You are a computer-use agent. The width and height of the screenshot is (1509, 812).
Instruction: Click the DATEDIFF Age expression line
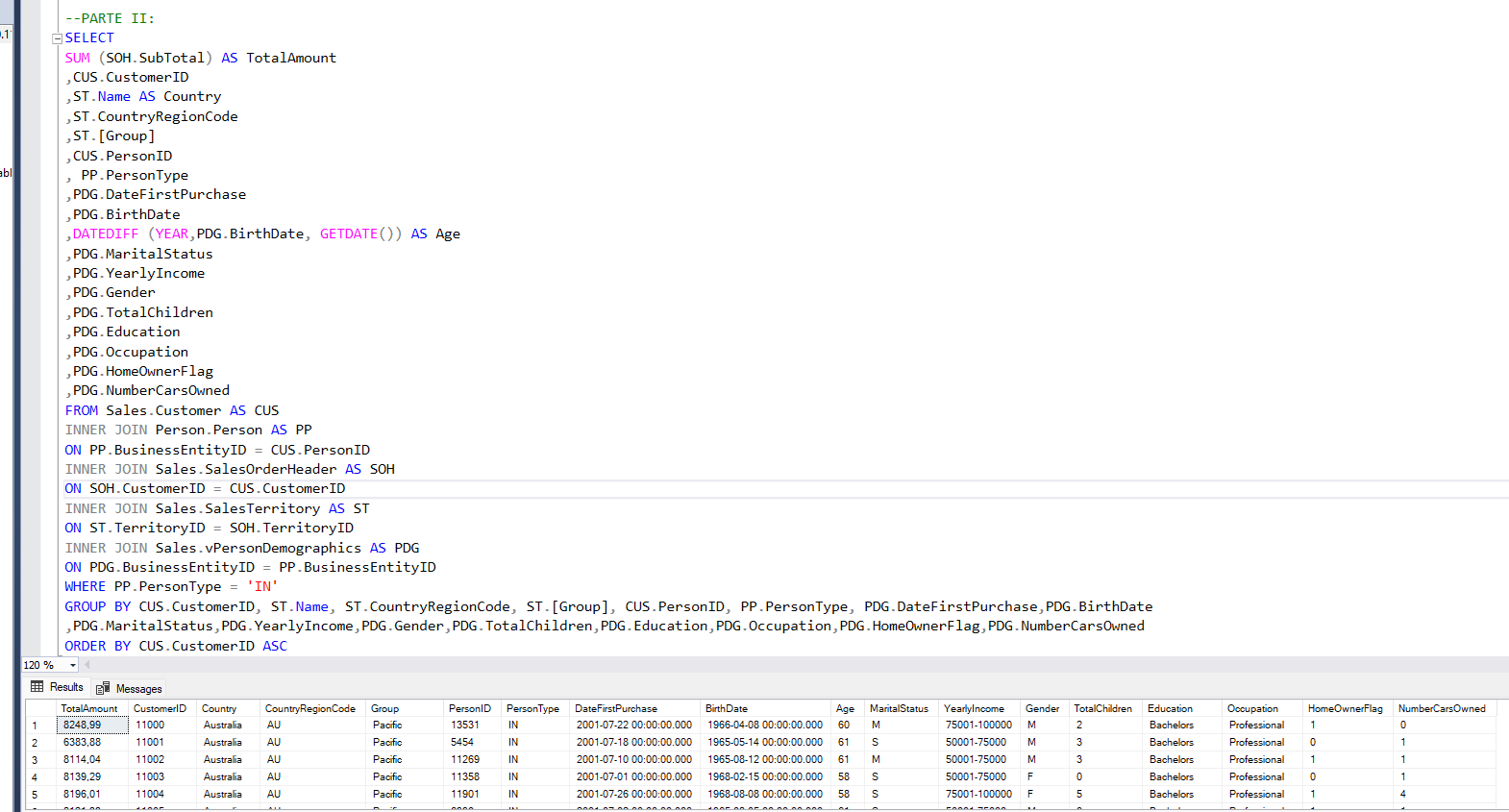[x=262, y=234]
